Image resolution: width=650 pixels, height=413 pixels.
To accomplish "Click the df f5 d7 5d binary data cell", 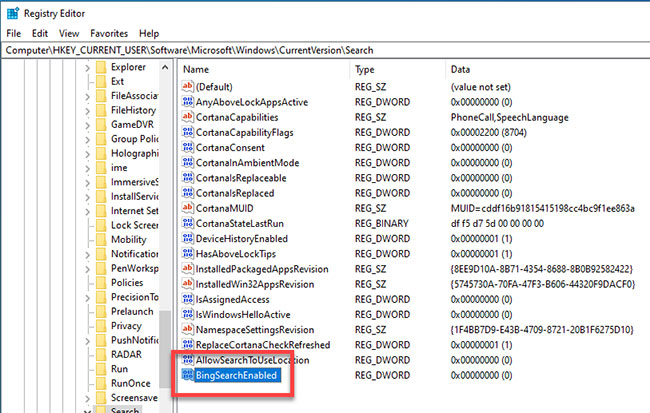I will click(x=497, y=224).
